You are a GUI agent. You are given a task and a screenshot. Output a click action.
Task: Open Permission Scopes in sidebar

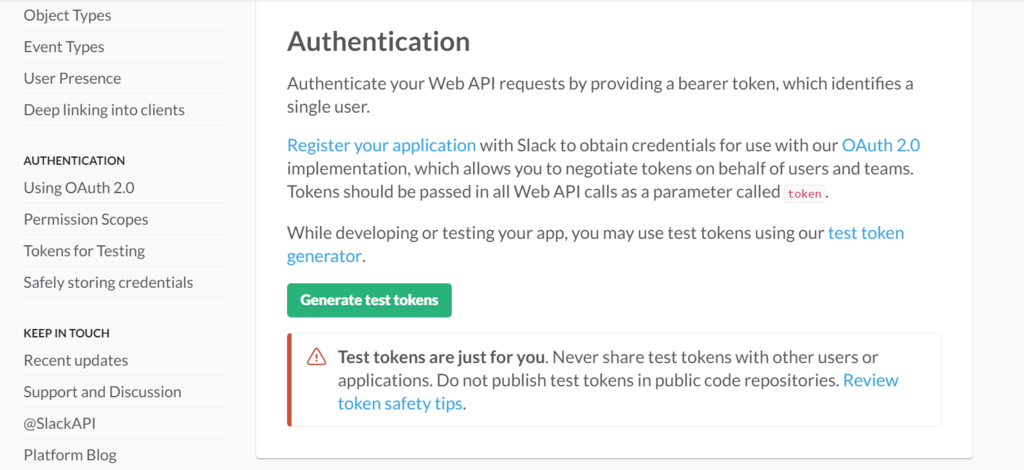point(86,219)
